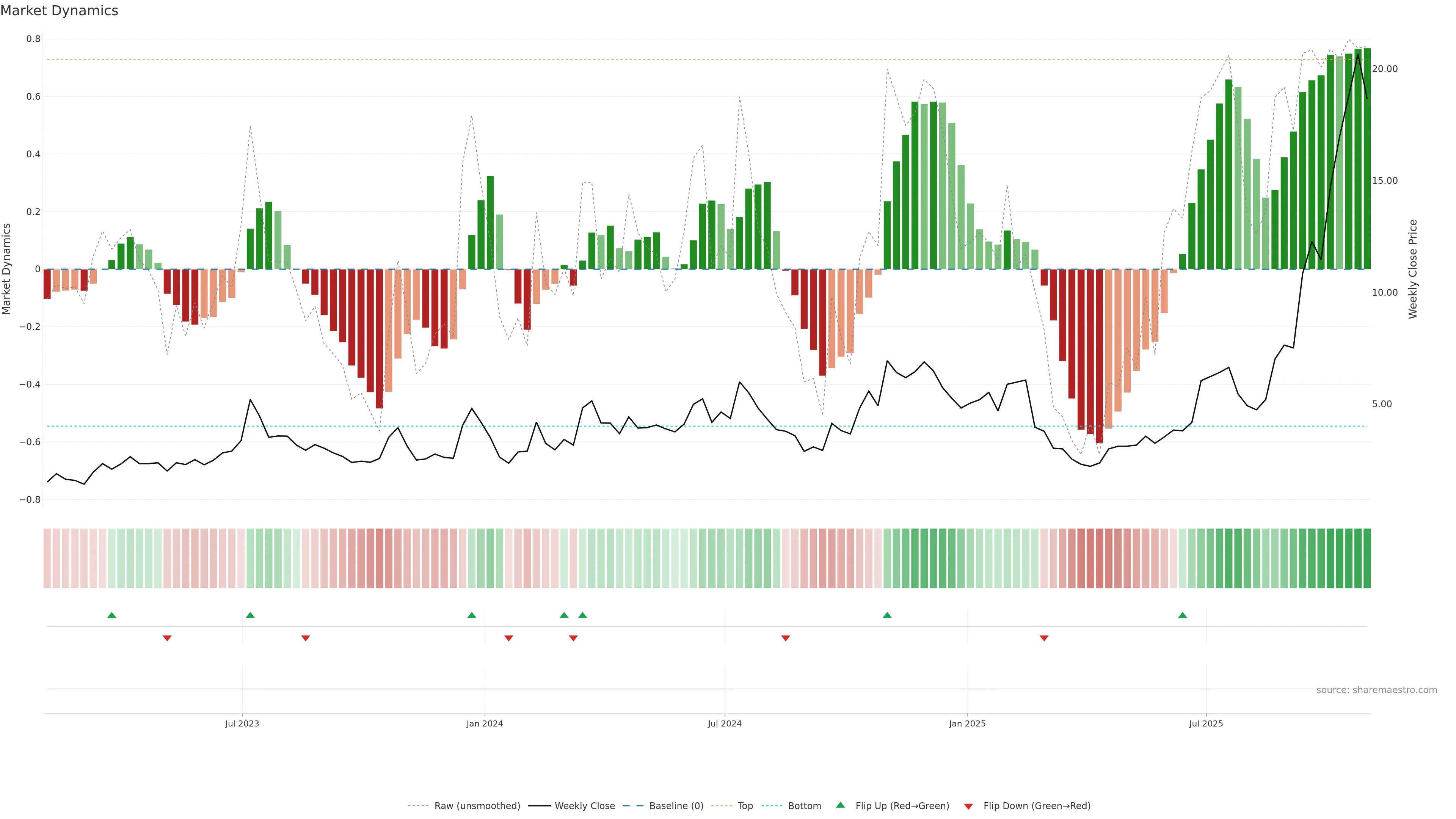Toggle the Weekly Close legend entry
The width and height of the screenshot is (1456, 819).
[584, 806]
